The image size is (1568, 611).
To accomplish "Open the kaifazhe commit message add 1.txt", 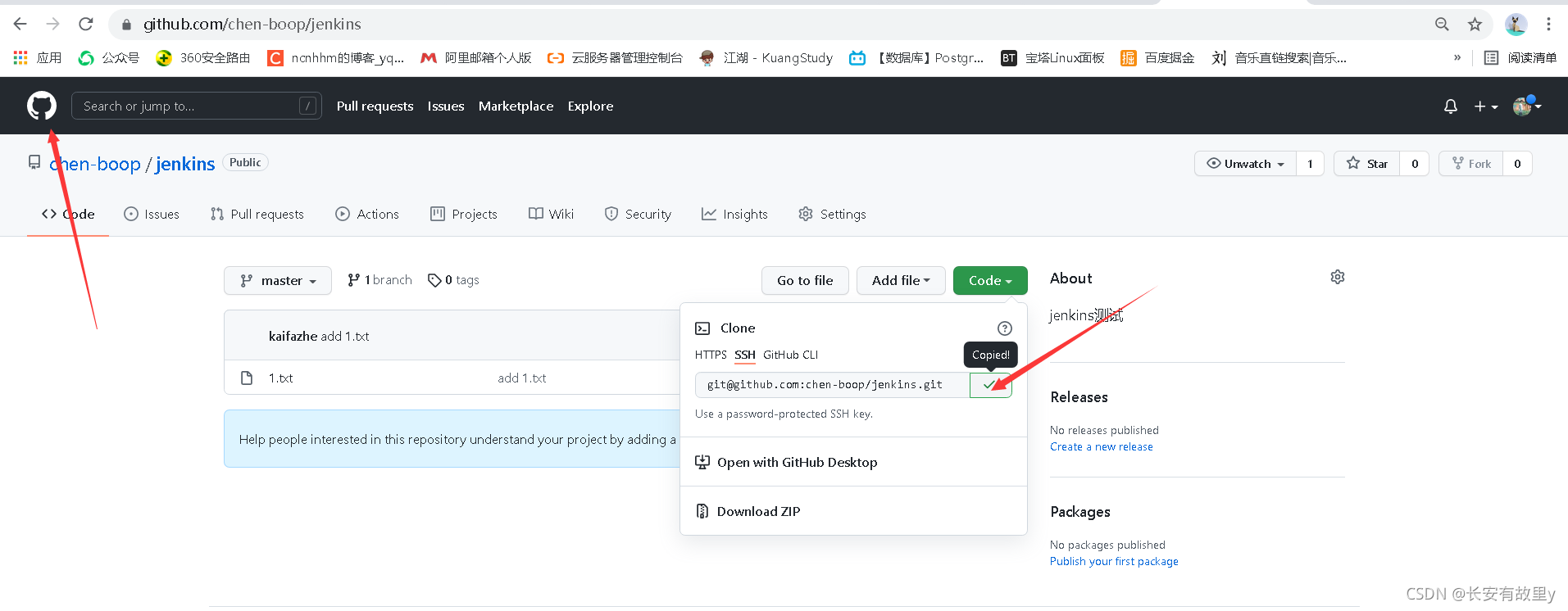I will tap(345, 336).
